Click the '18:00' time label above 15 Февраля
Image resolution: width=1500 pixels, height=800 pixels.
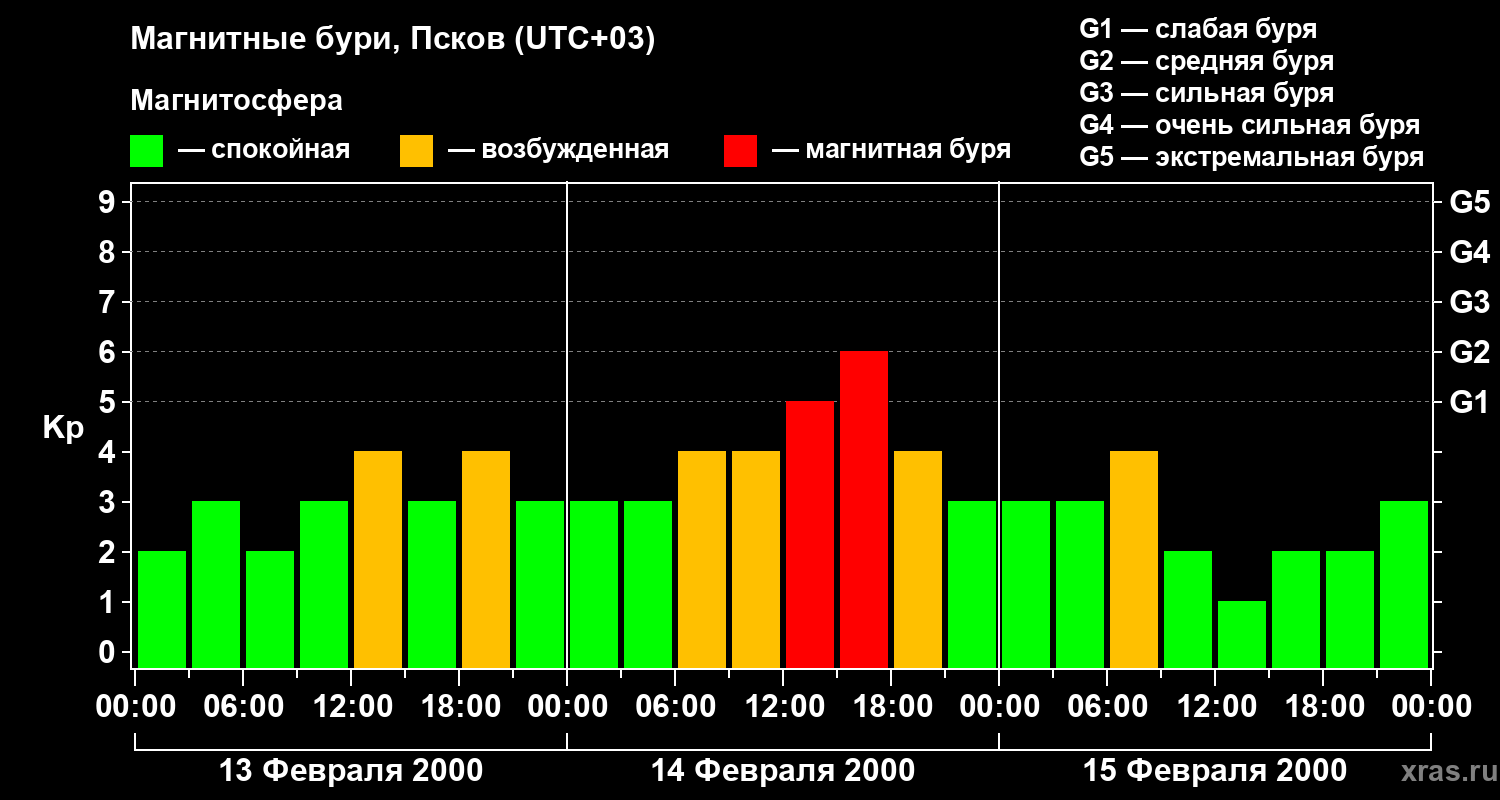[x=1323, y=706]
